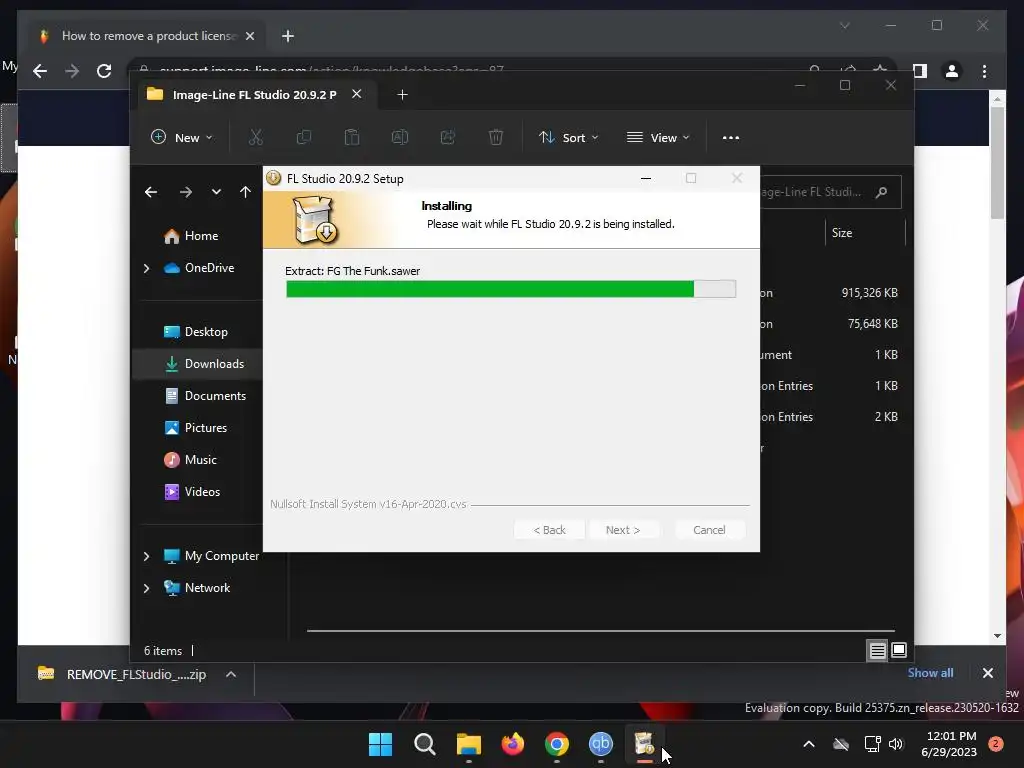1024x768 pixels.
Task: Open a new Chrome tab
Action: [x=288, y=36]
